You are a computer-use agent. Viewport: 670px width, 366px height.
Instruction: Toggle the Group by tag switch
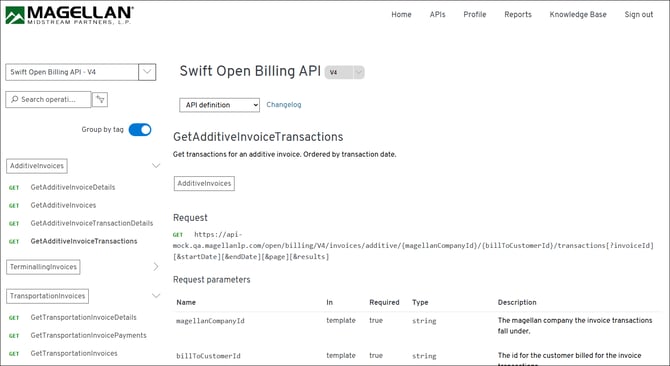(140, 129)
